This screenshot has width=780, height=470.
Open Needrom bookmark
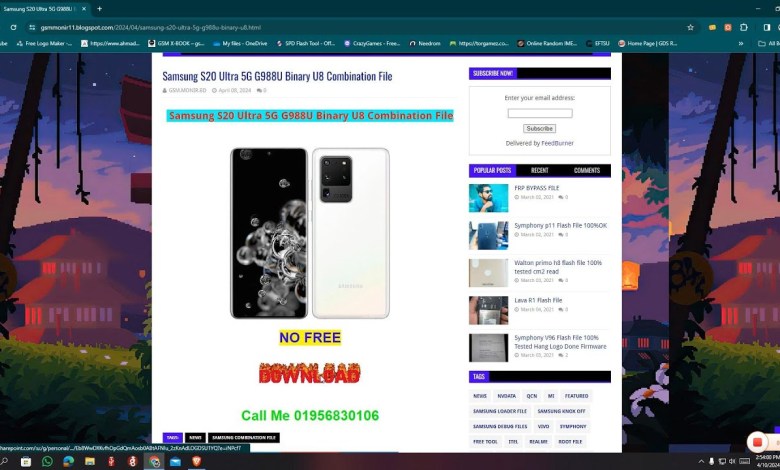pos(425,43)
